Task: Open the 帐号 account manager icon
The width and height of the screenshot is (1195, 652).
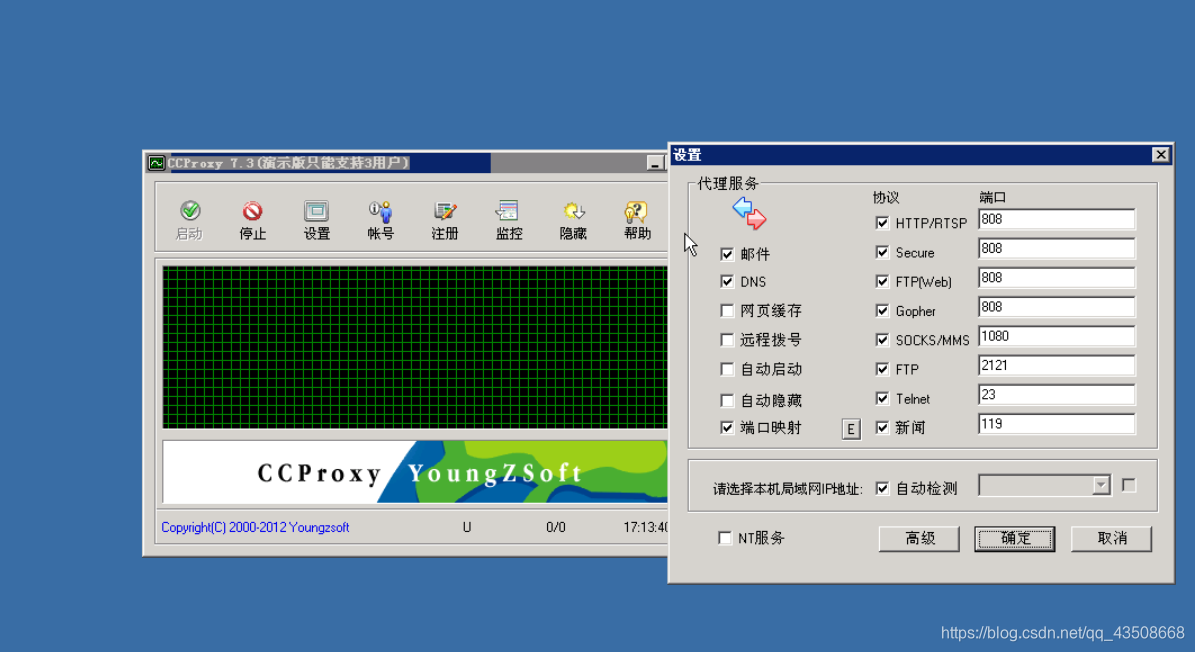Action: coord(380,220)
